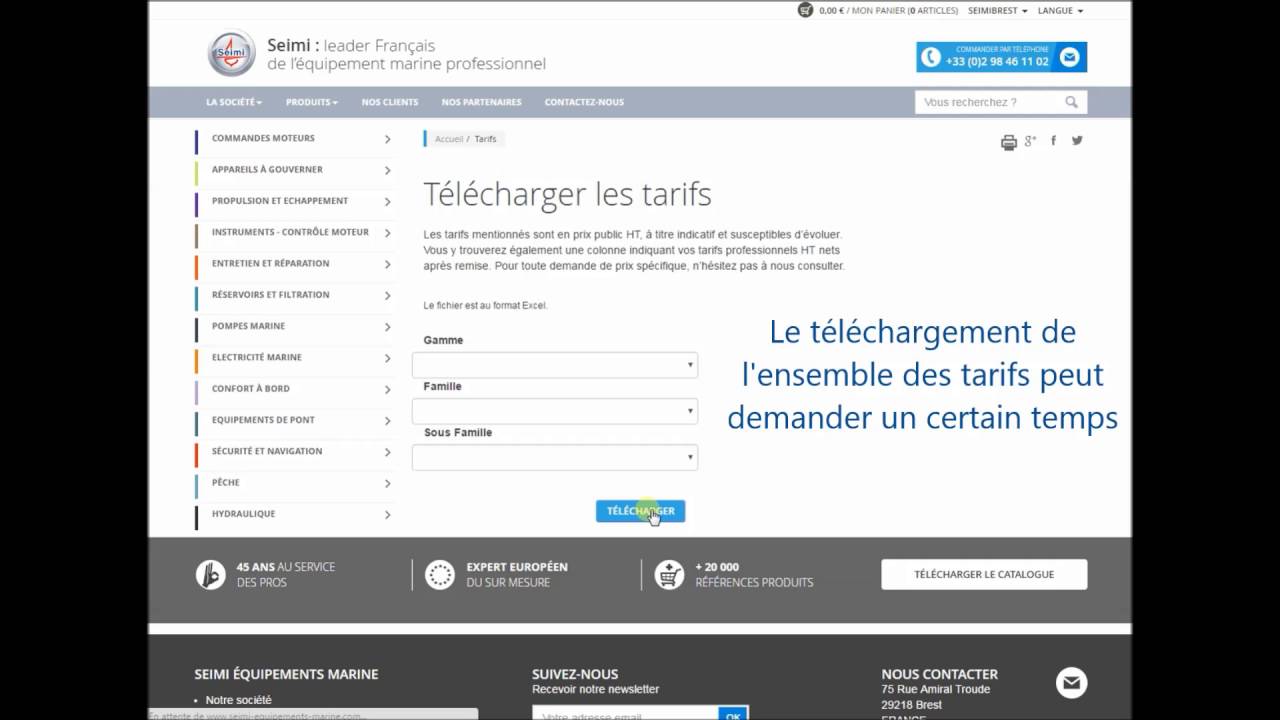The width and height of the screenshot is (1280, 720).
Task: Open the Langue dropdown
Action: tap(1060, 10)
